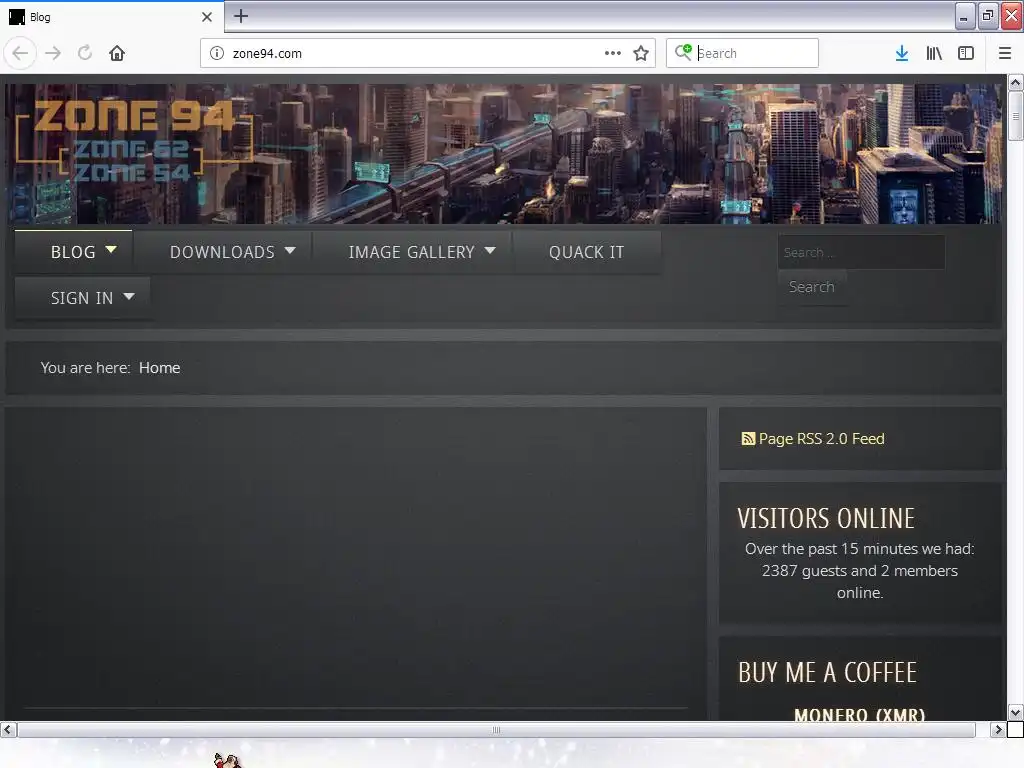Click the vertical scrollbar up arrow
Image resolution: width=1024 pixels, height=768 pixels.
tap(1015, 83)
